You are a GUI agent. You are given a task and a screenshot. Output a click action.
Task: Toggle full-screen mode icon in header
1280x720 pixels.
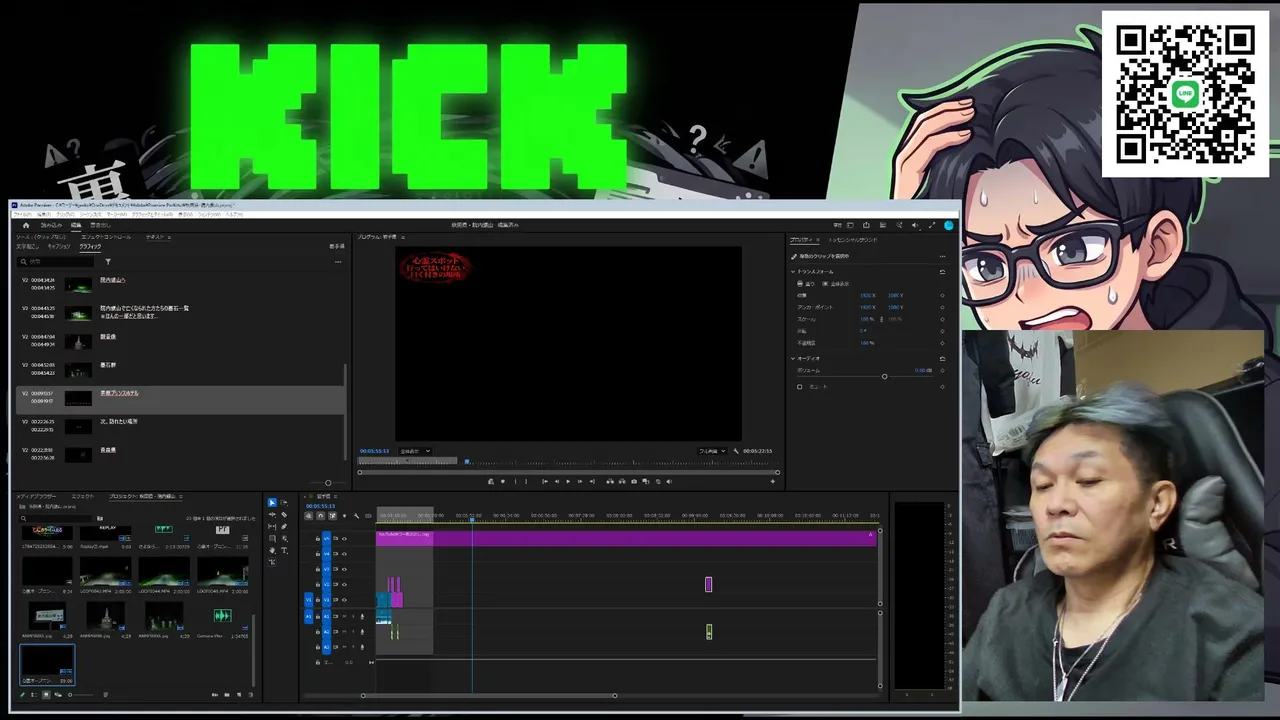click(x=932, y=225)
